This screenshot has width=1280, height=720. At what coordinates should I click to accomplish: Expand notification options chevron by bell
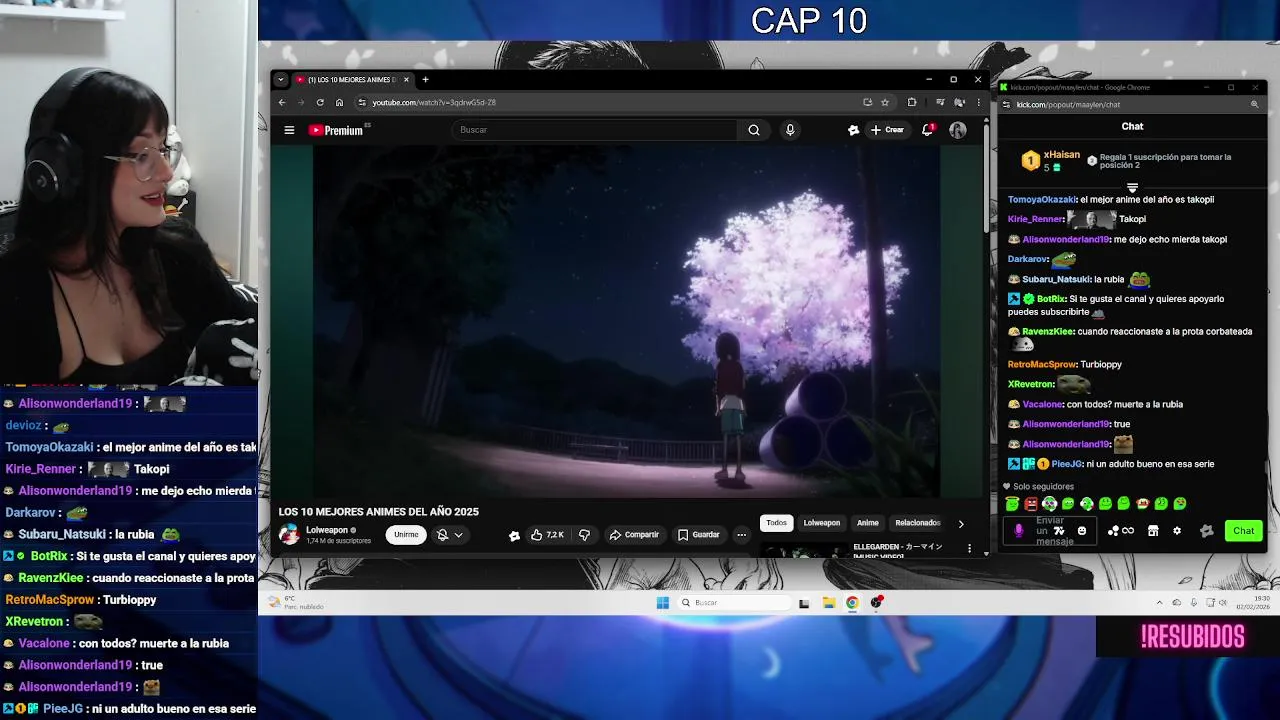point(459,535)
